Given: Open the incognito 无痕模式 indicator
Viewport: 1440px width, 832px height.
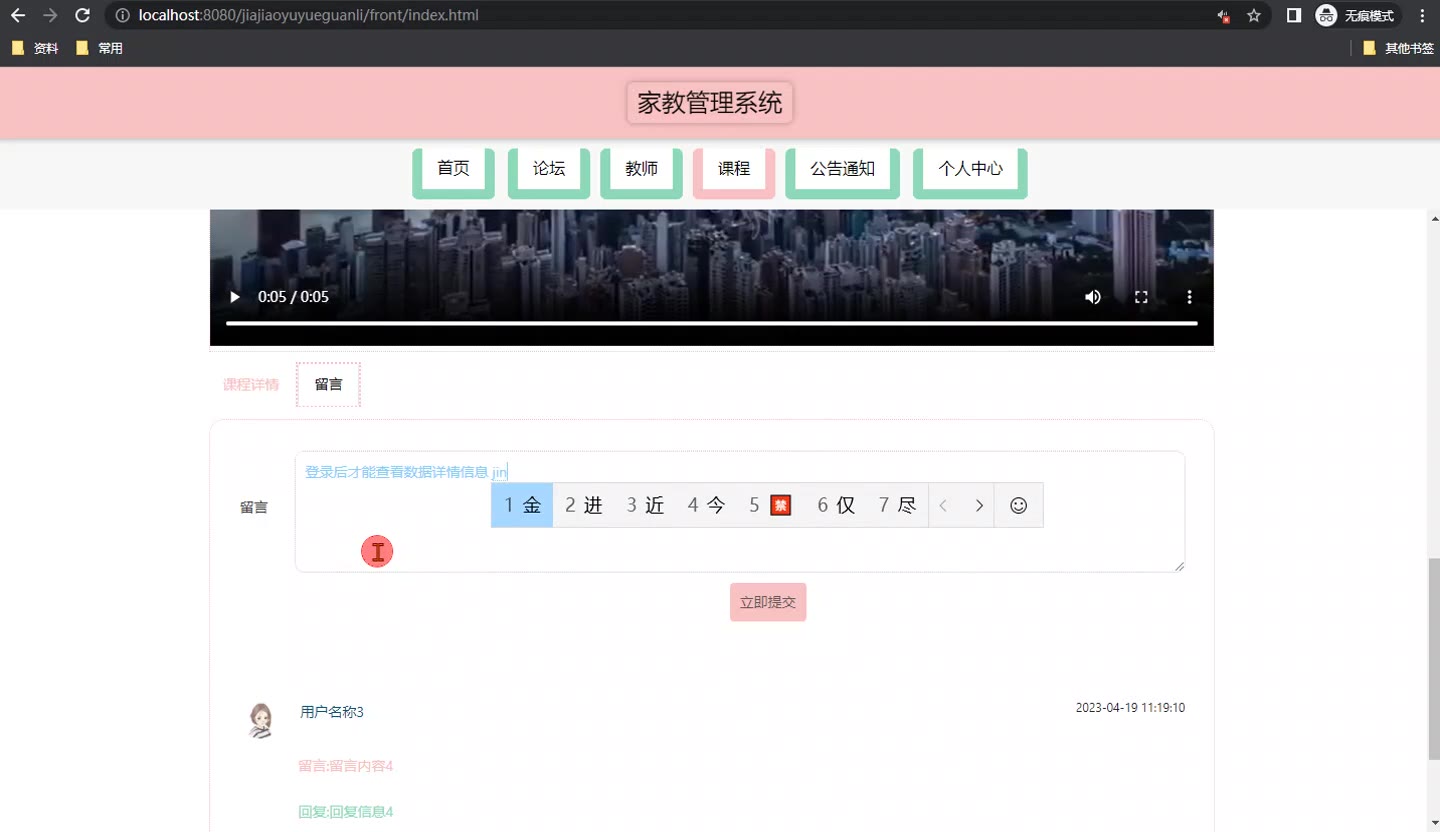Looking at the screenshot, I should pos(1357,15).
